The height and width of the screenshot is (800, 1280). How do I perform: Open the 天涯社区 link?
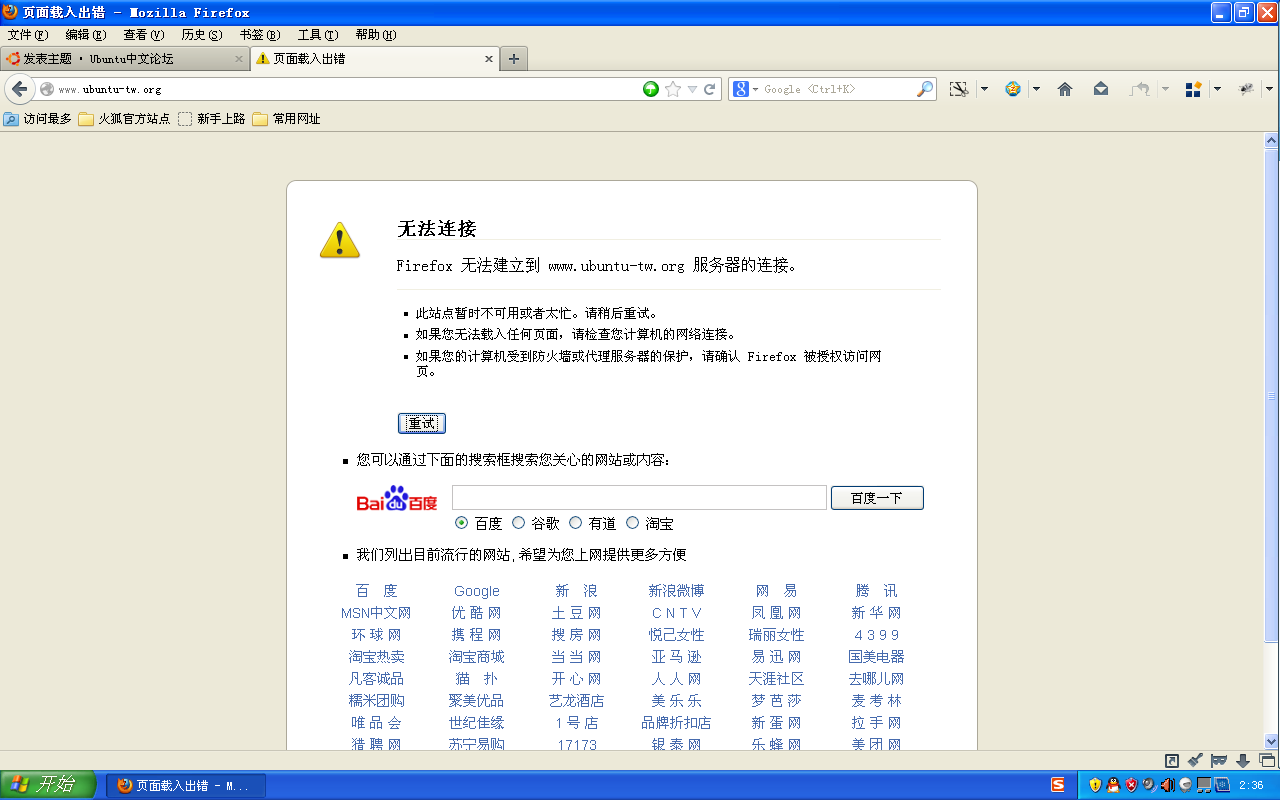776,679
